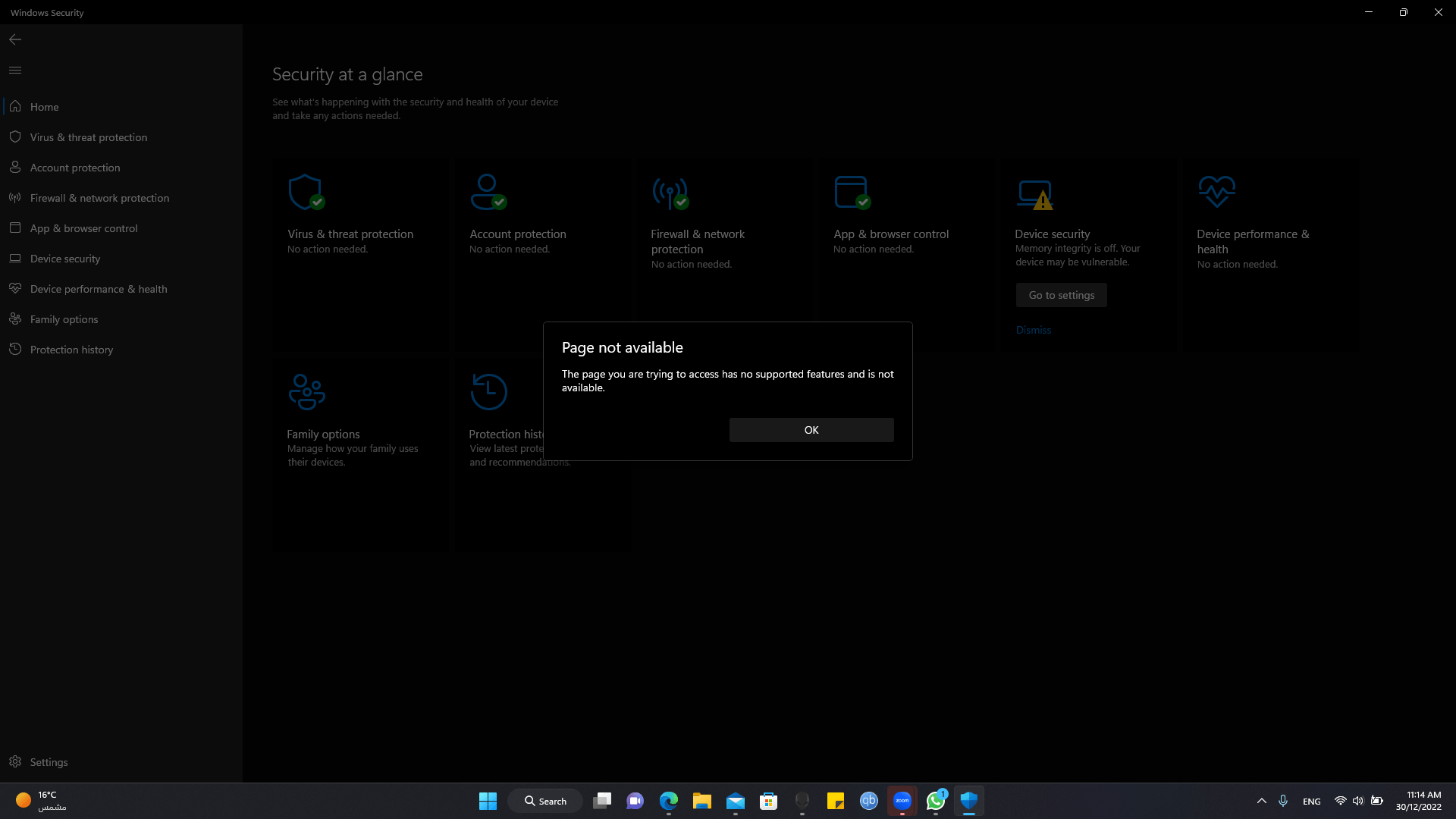The width and height of the screenshot is (1456, 819).
Task: Open the Device performance & health heart icon
Action: [1216, 192]
